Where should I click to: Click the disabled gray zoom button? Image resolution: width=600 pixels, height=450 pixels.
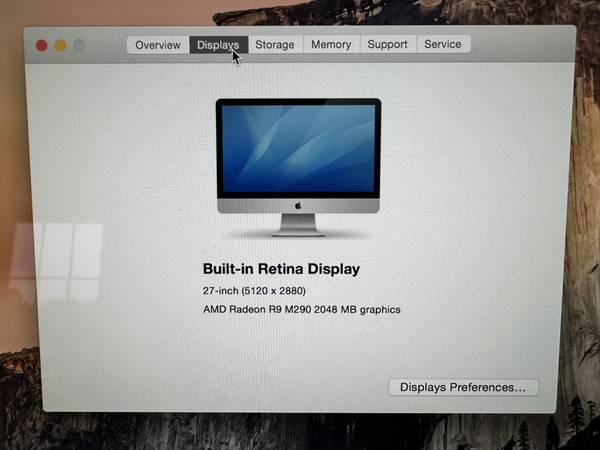point(79,45)
